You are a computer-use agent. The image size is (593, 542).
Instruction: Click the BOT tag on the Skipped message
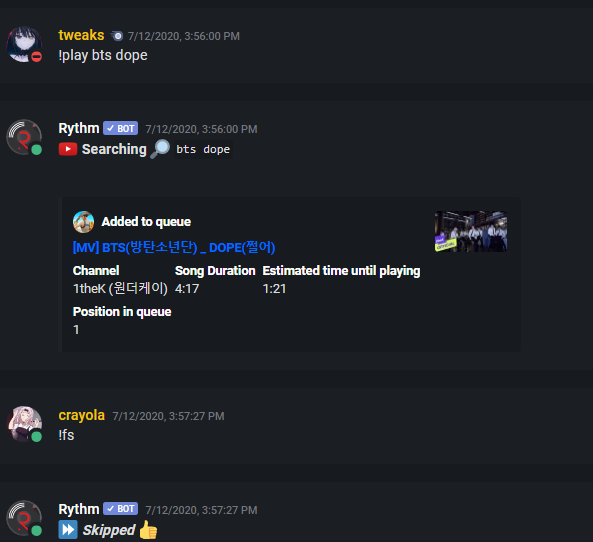121,509
